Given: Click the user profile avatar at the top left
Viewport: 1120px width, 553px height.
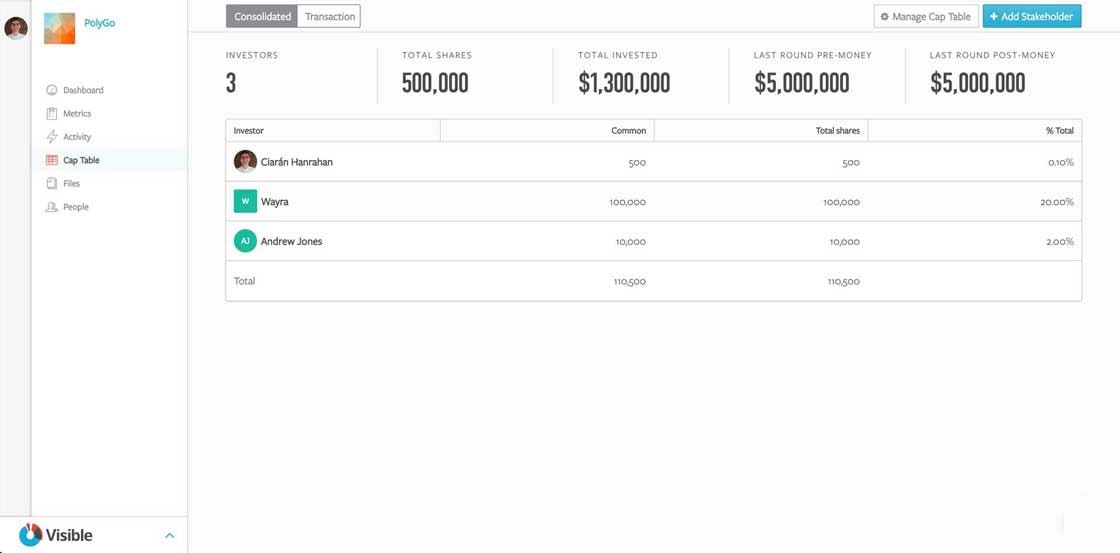Looking at the screenshot, I should coord(16,28).
